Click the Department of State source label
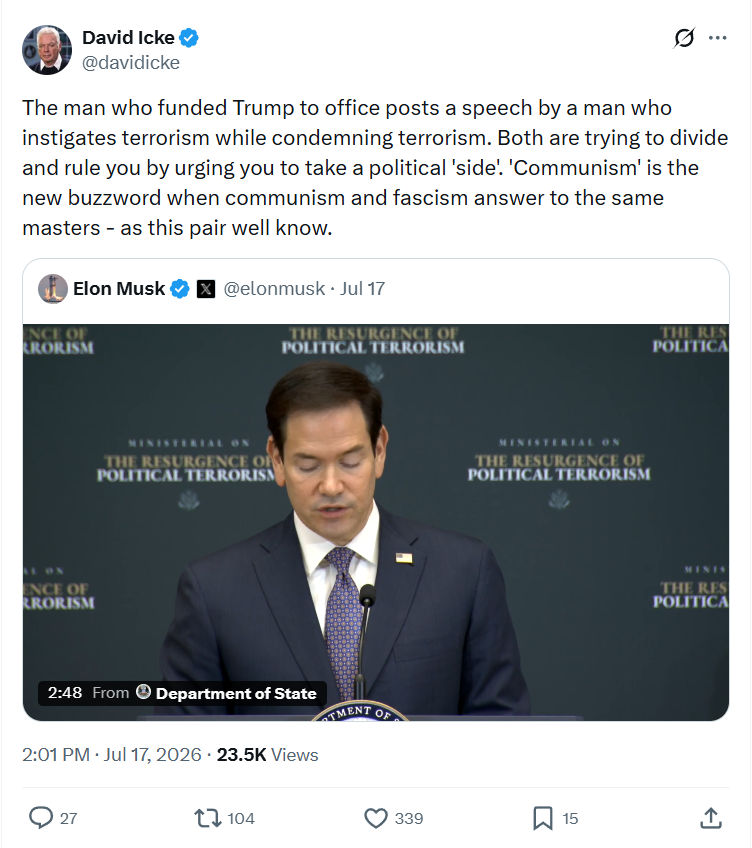 236,693
